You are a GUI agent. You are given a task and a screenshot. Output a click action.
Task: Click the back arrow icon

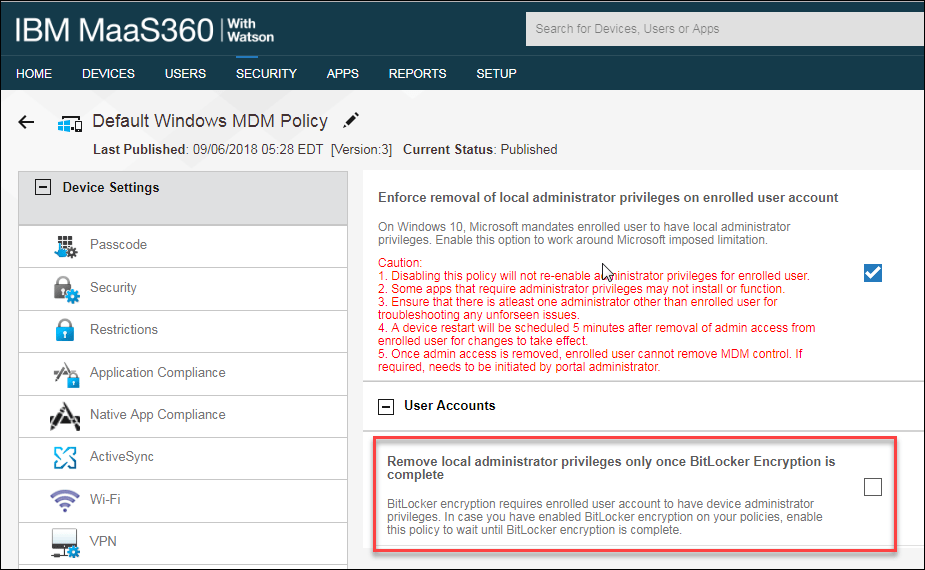[x=26, y=122]
